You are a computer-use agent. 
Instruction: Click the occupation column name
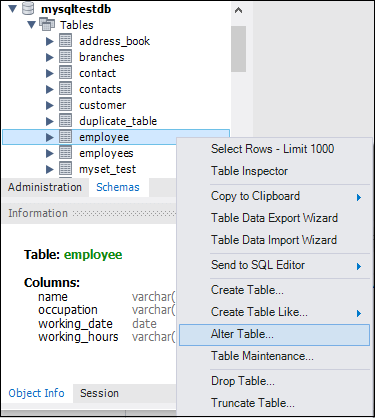pyautogui.click(x=68, y=310)
